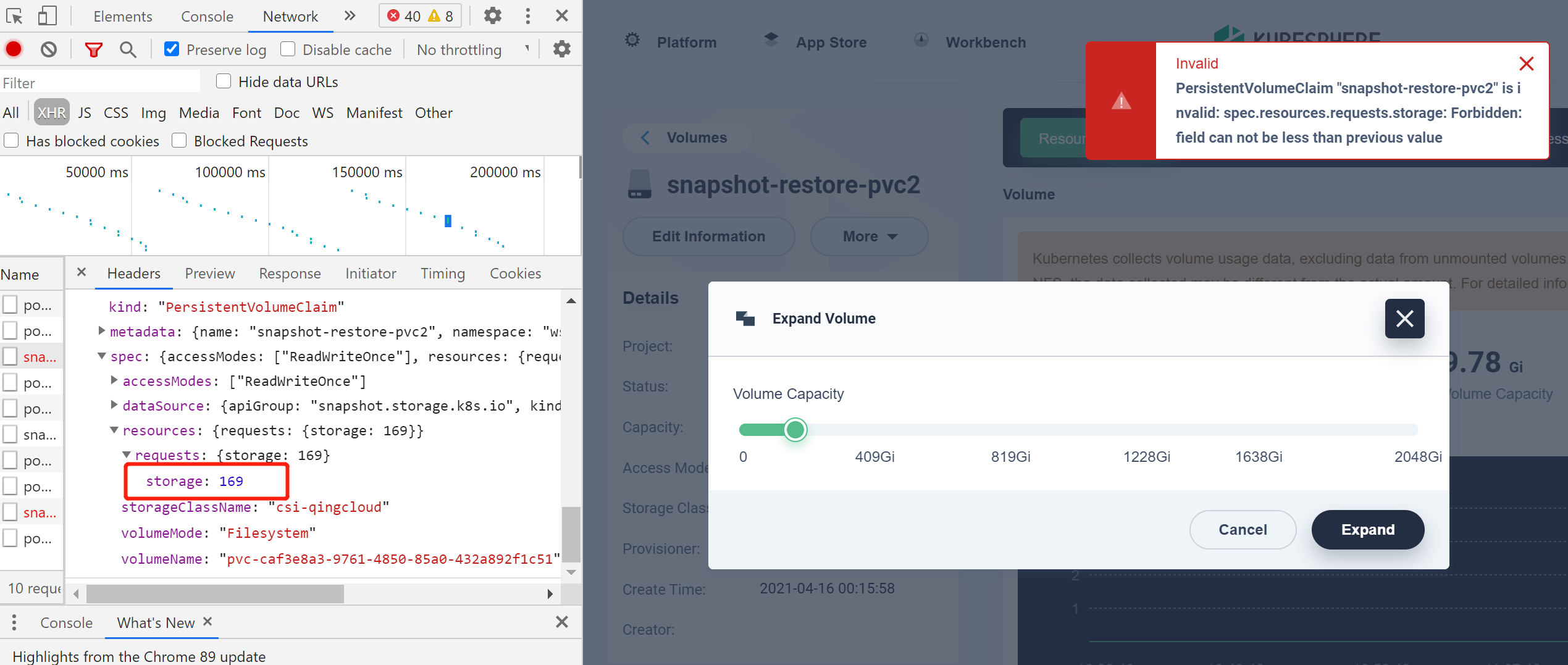
Task: Expand the metadata node in response JSON
Action: 102,331
